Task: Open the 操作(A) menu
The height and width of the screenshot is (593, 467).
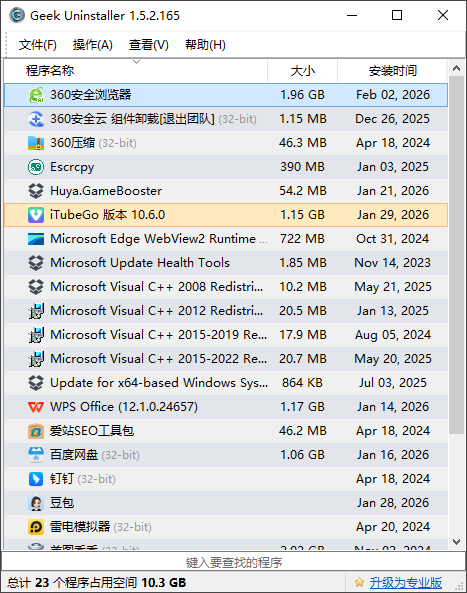Action: pos(93,45)
